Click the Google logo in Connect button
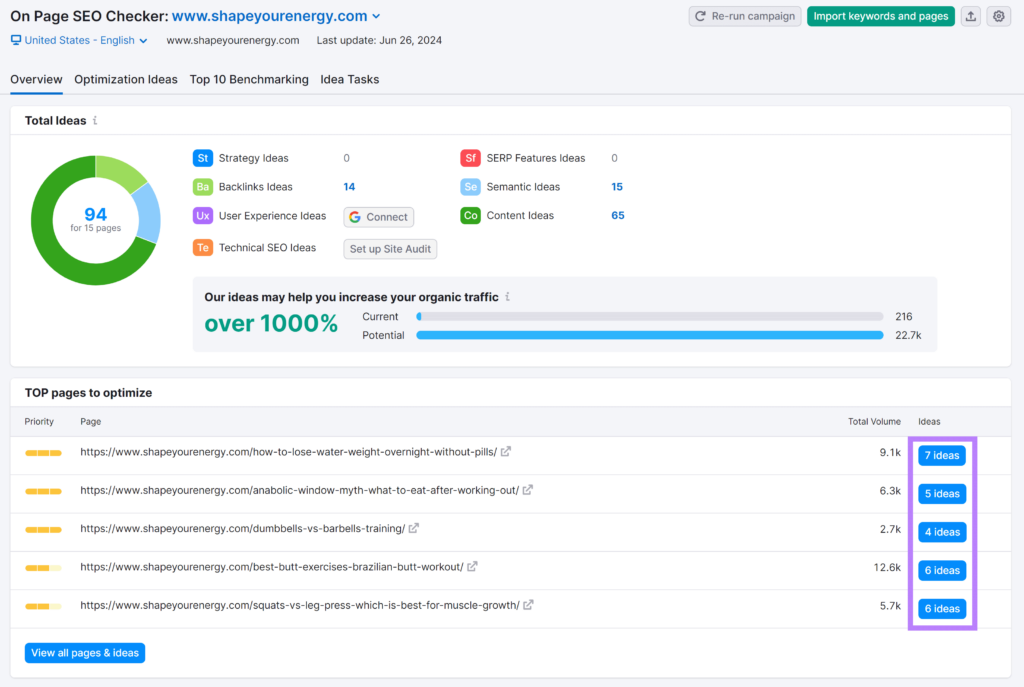Screen dimensions: 1024x687 tap(355, 217)
